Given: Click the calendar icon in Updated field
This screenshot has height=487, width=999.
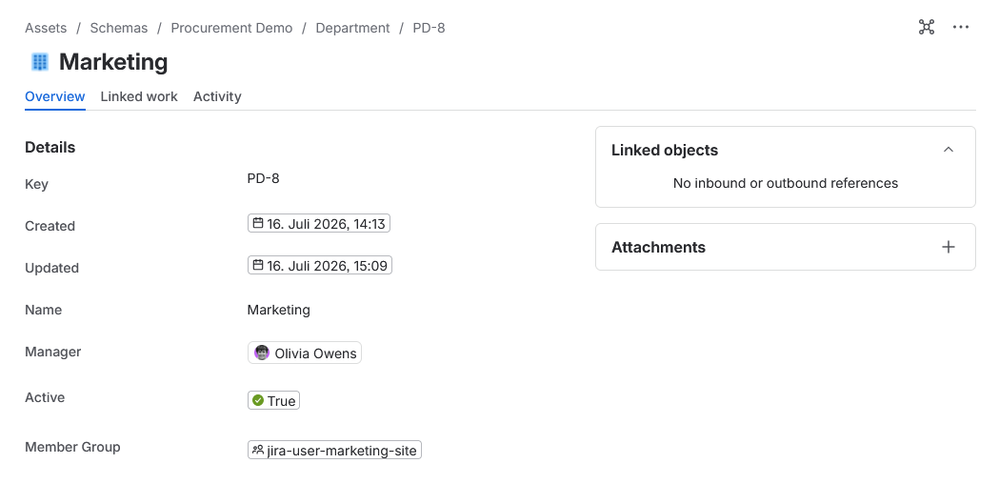Looking at the screenshot, I should point(258,265).
